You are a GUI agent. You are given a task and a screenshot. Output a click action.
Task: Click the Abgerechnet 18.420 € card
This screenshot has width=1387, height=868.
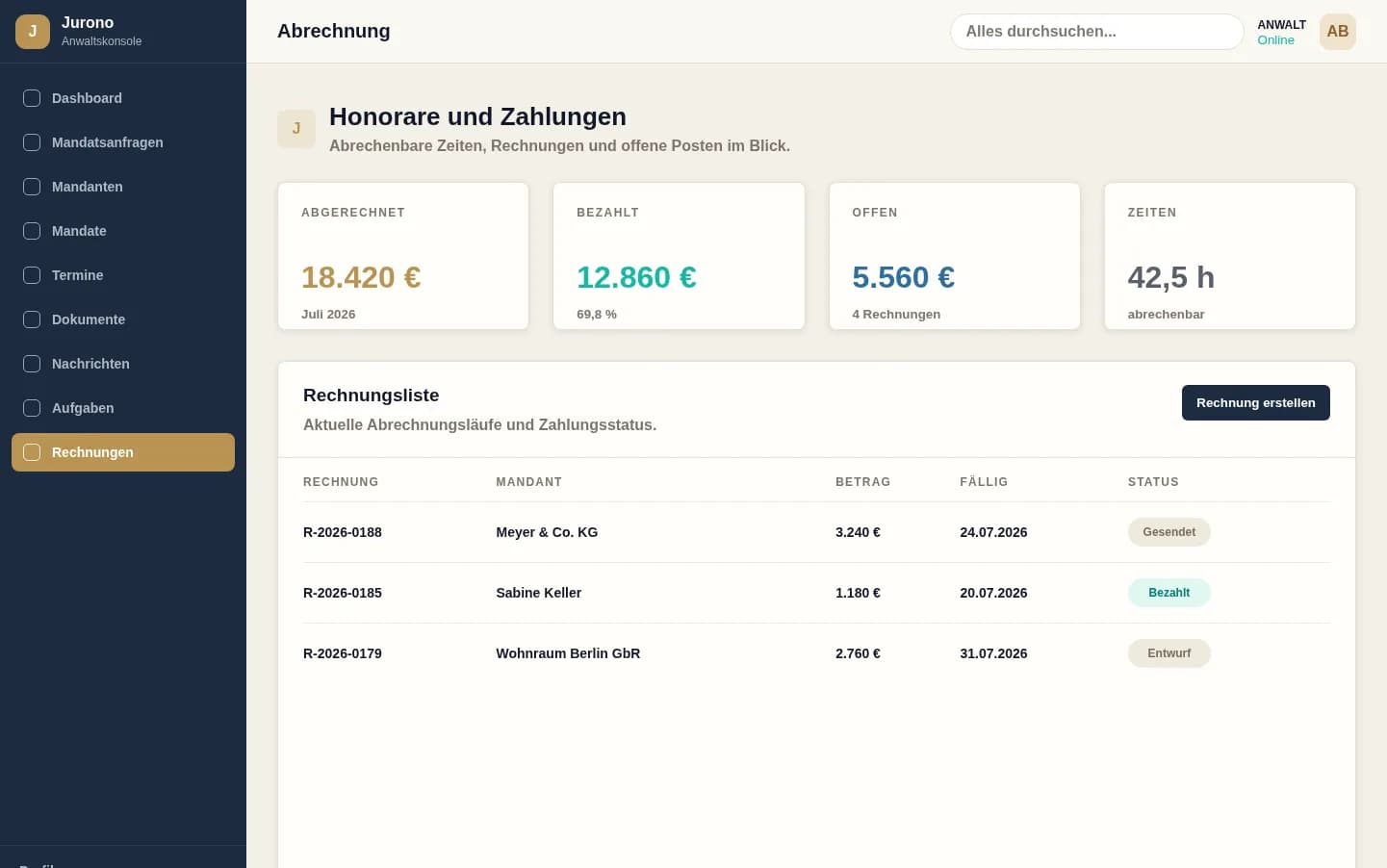point(403,256)
